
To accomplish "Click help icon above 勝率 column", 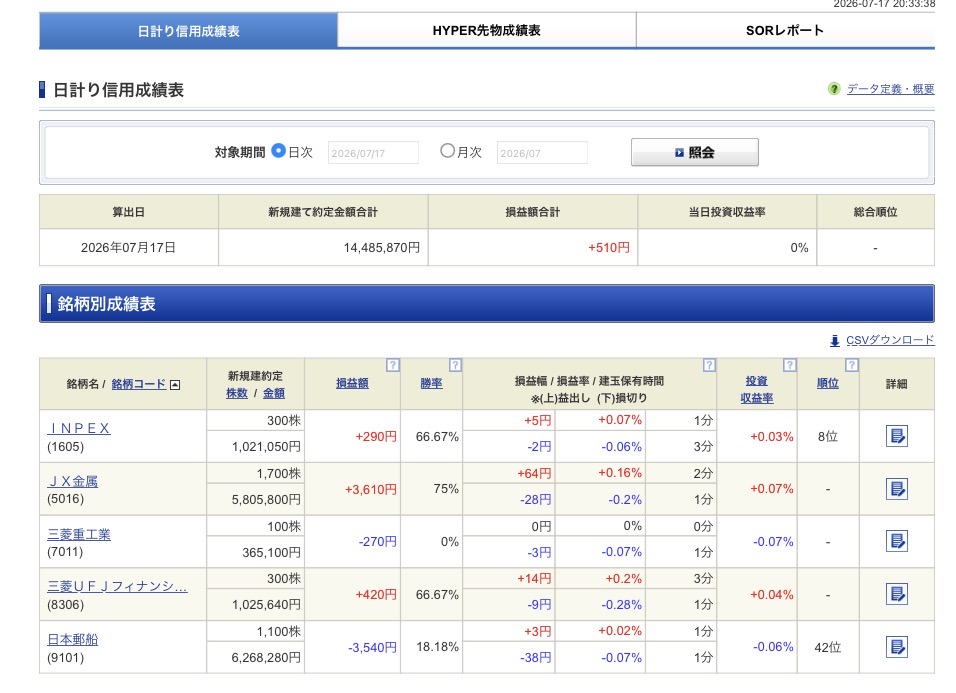I will 455,365.
